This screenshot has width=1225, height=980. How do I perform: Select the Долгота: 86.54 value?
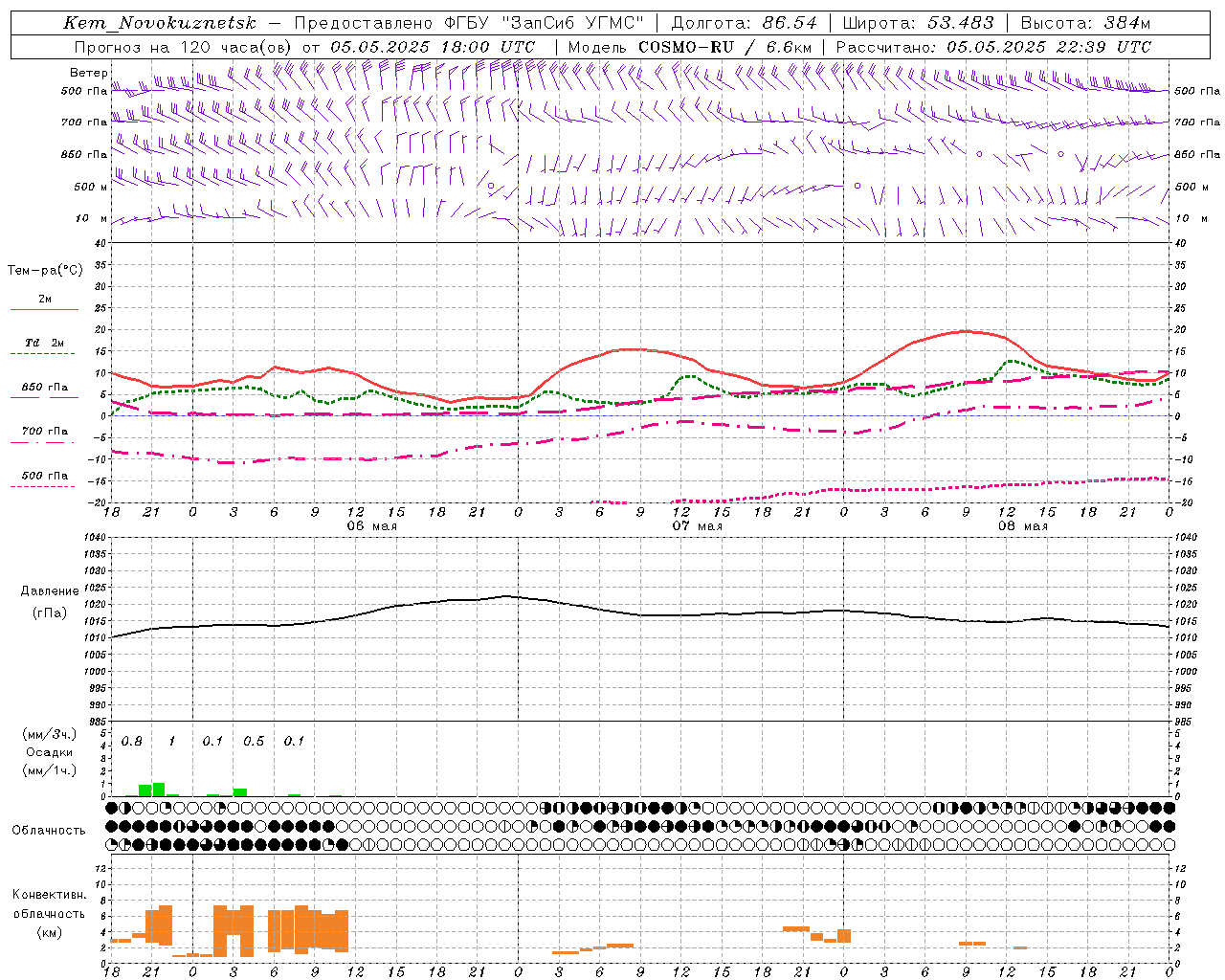[744, 24]
